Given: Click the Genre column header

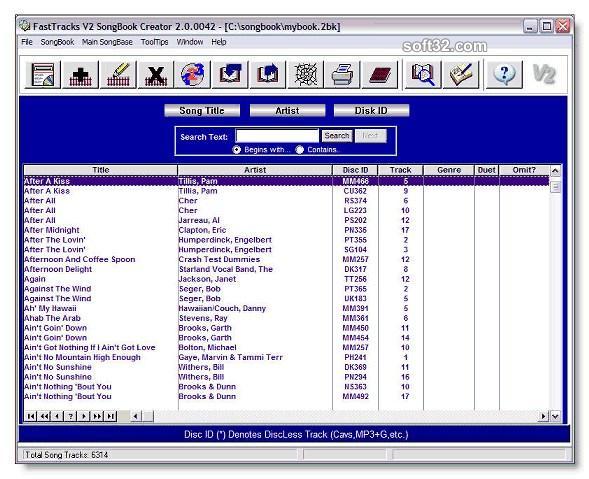Looking at the screenshot, I should [449, 170].
